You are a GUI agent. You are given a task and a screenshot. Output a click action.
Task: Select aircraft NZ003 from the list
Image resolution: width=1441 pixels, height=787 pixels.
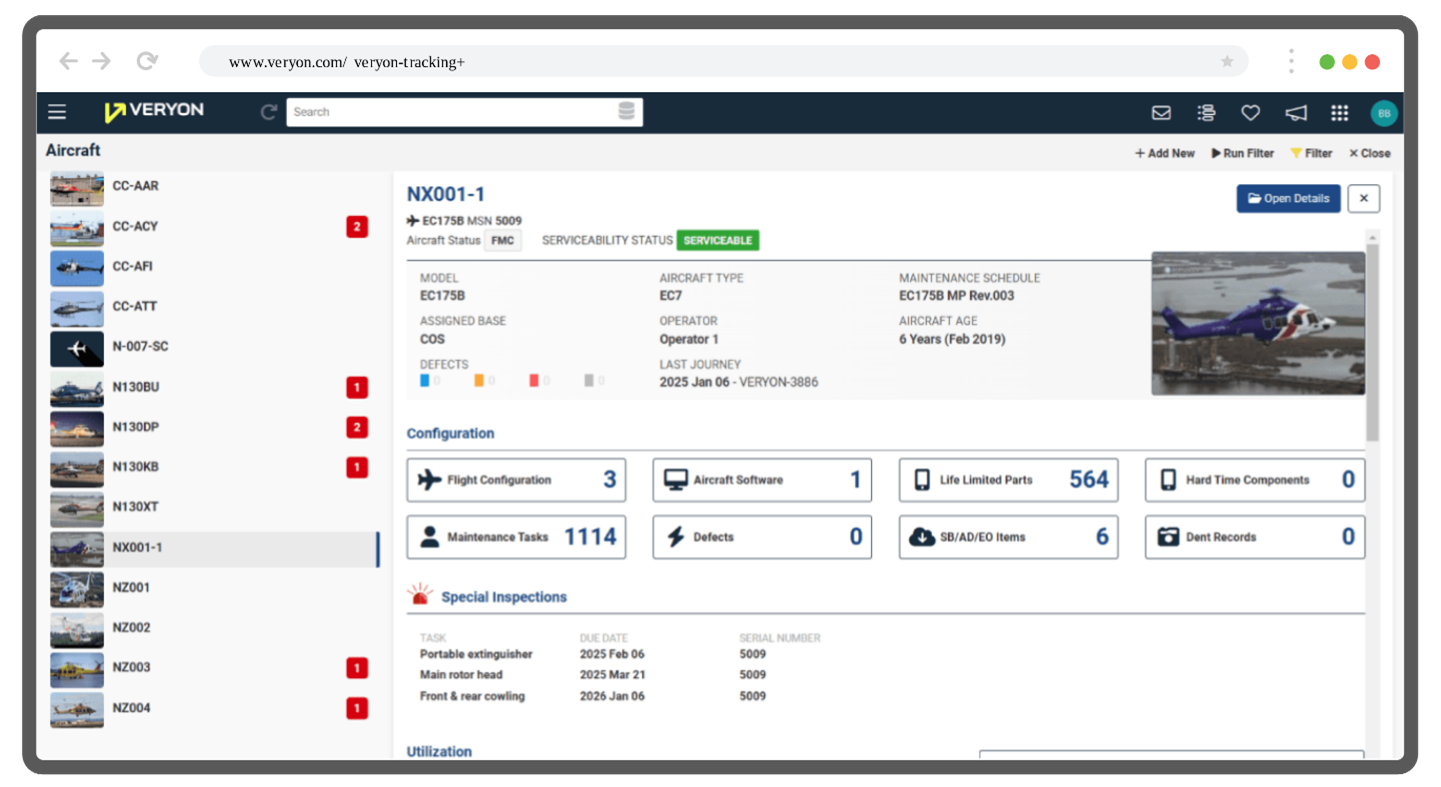(131, 667)
